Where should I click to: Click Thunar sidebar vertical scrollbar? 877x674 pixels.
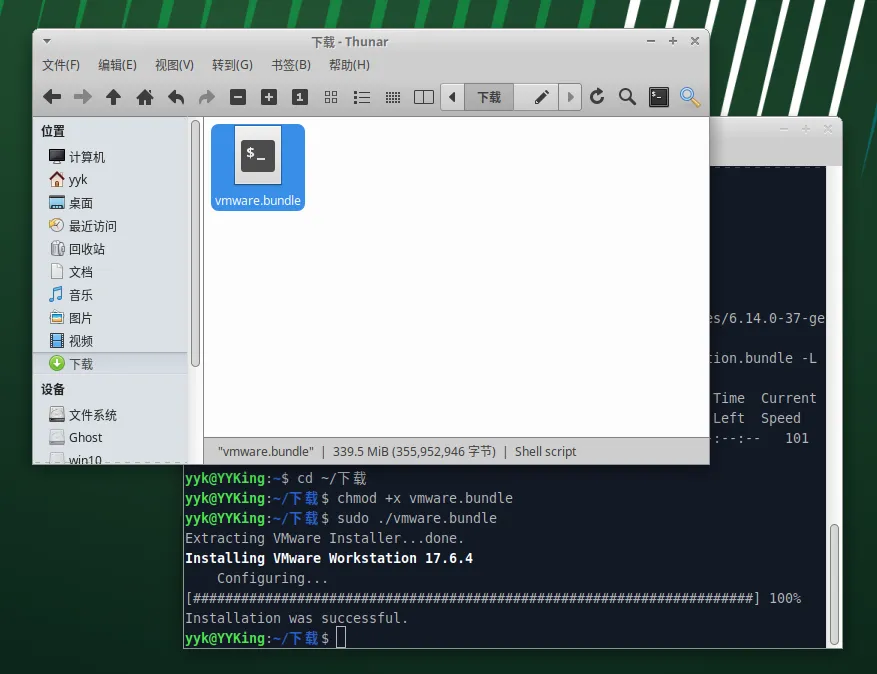(195, 244)
